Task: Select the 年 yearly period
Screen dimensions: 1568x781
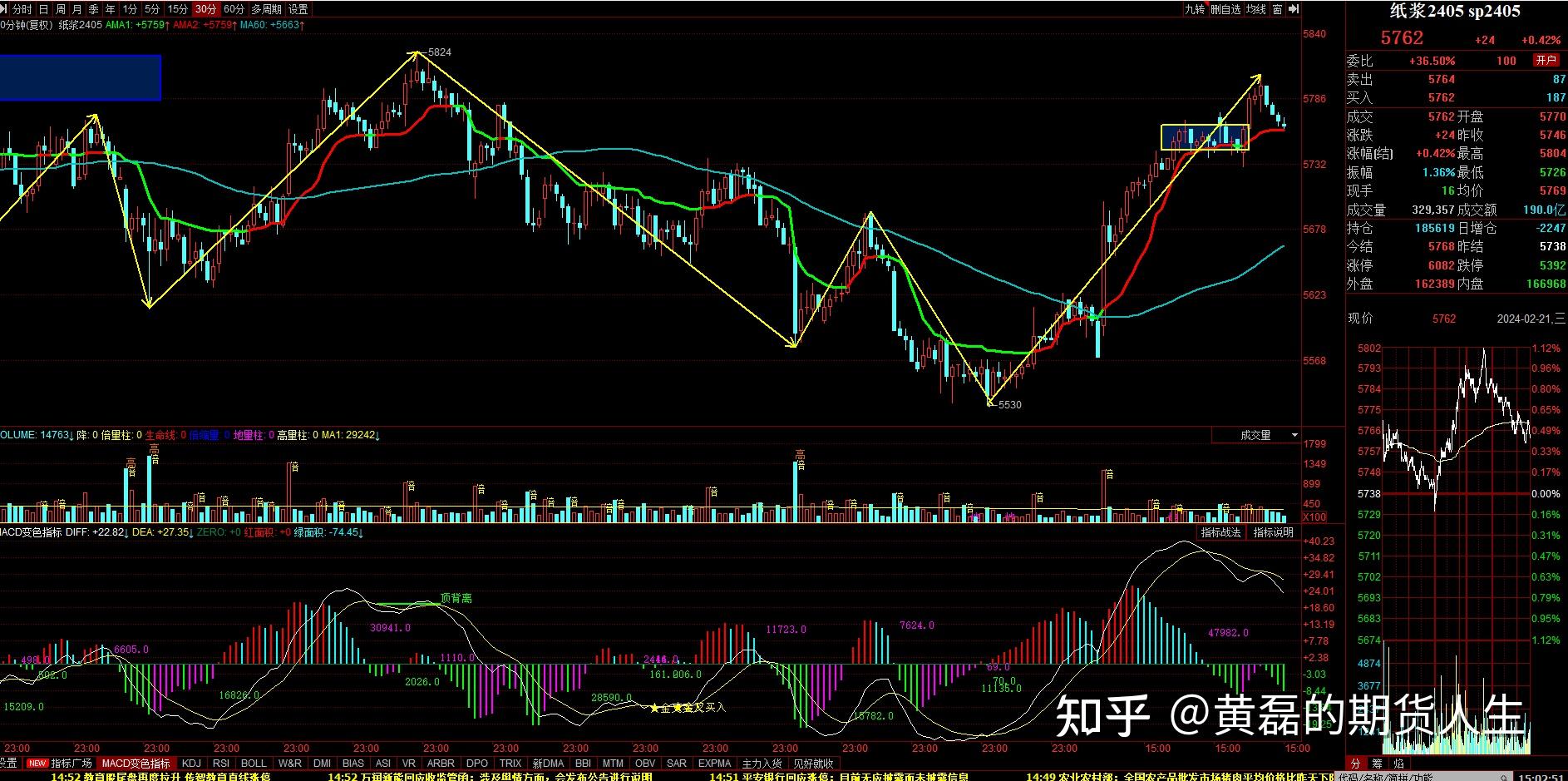Action: (111, 9)
